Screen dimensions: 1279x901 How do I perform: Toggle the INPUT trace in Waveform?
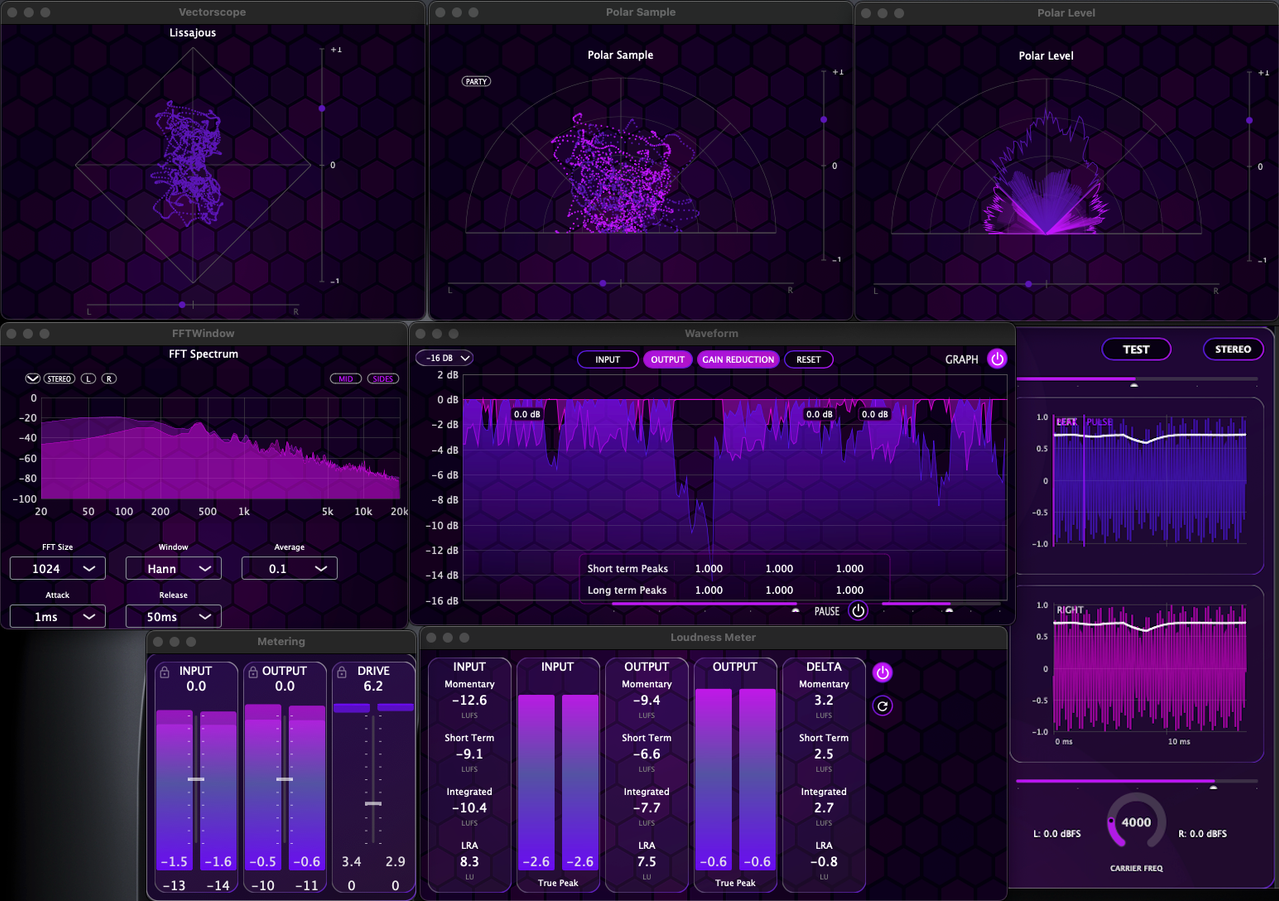tap(608, 360)
